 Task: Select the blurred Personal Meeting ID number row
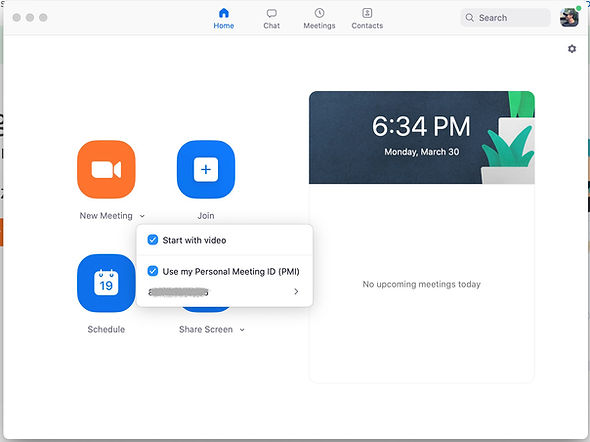[x=225, y=292]
